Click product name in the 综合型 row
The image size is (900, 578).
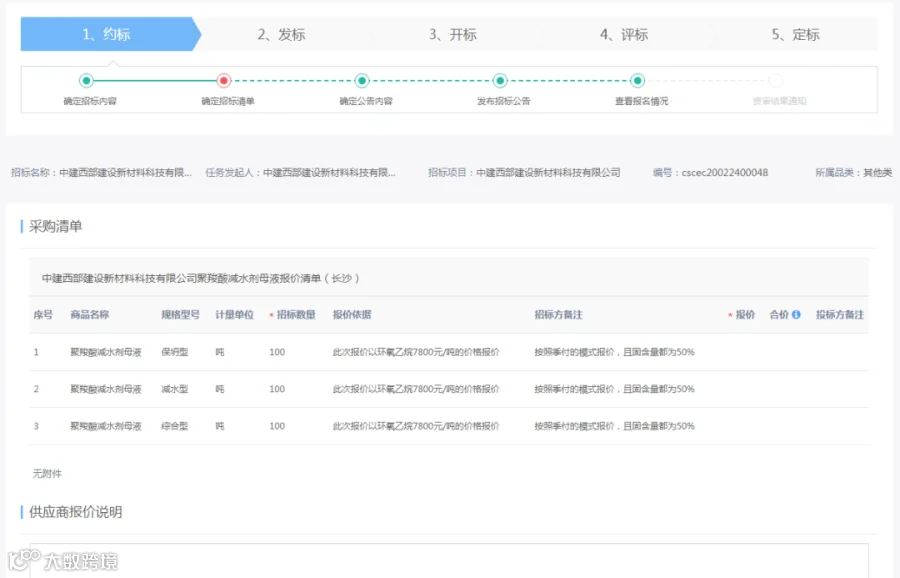(106, 426)
